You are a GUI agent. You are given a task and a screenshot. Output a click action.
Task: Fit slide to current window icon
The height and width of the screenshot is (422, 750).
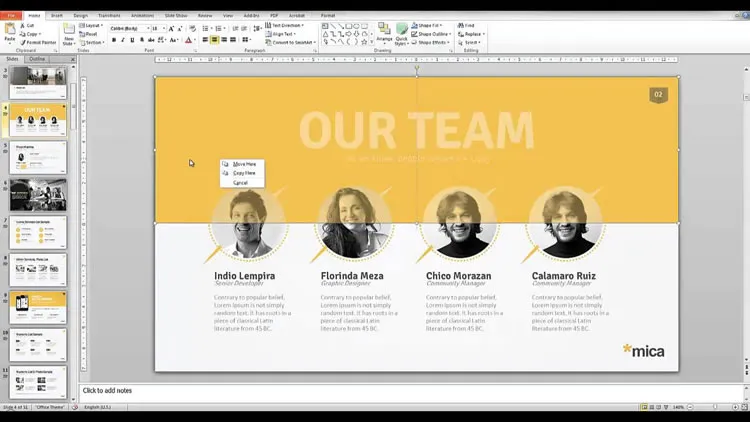click(744, 407)
